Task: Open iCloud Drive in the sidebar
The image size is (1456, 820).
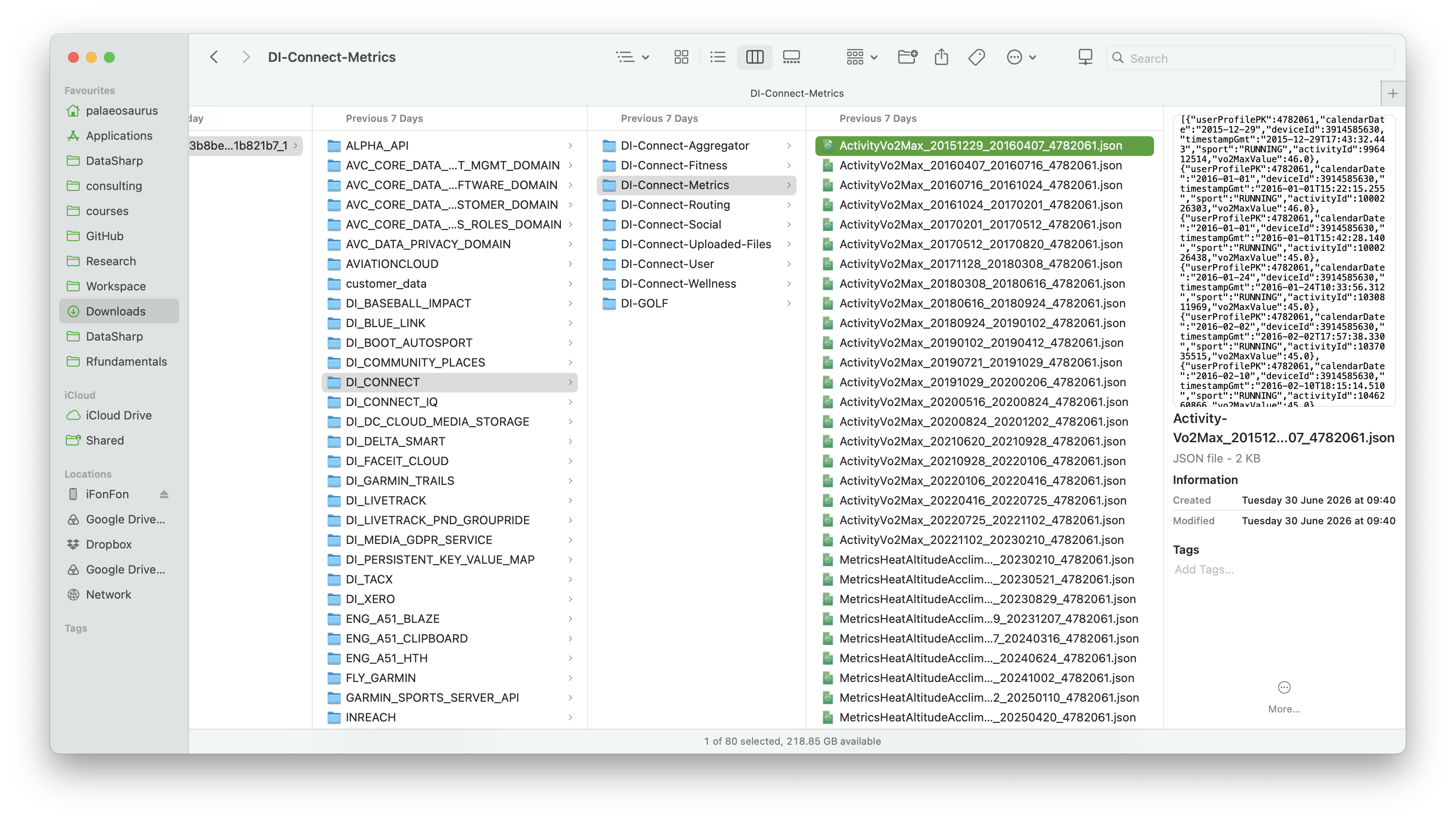Action: 119,415
